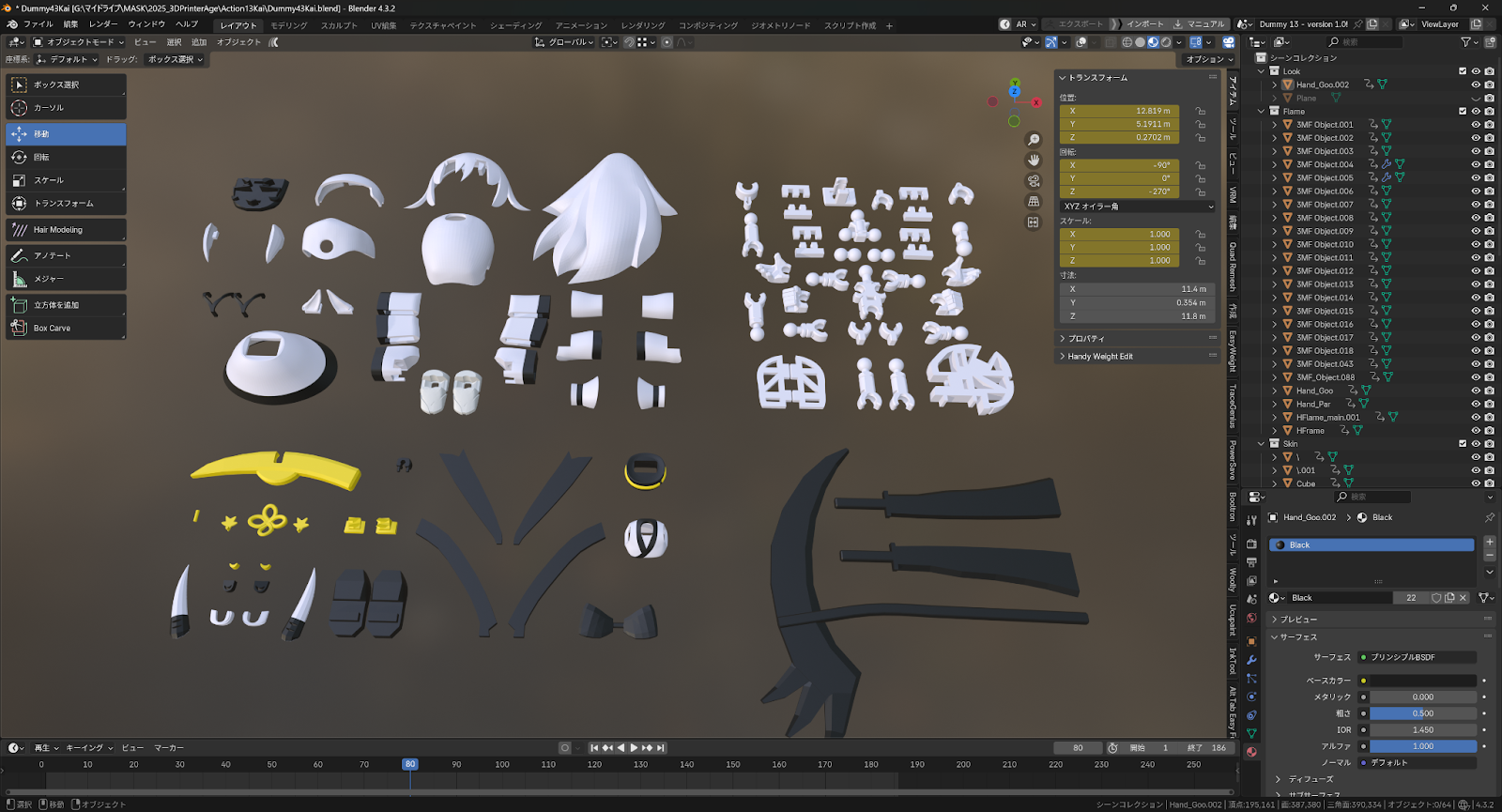Select the Annotate (アノテート) tool
The width and height of the screenshot is (1502, 812).
(x=66, y=255)
